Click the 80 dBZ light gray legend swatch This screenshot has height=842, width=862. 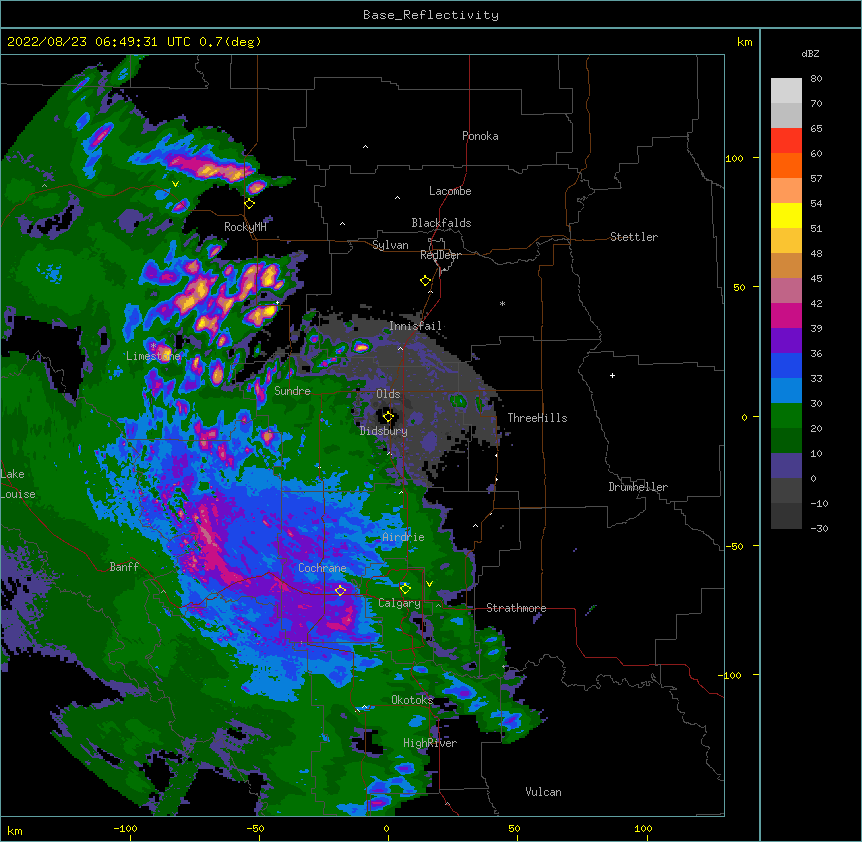coord(786,91)
